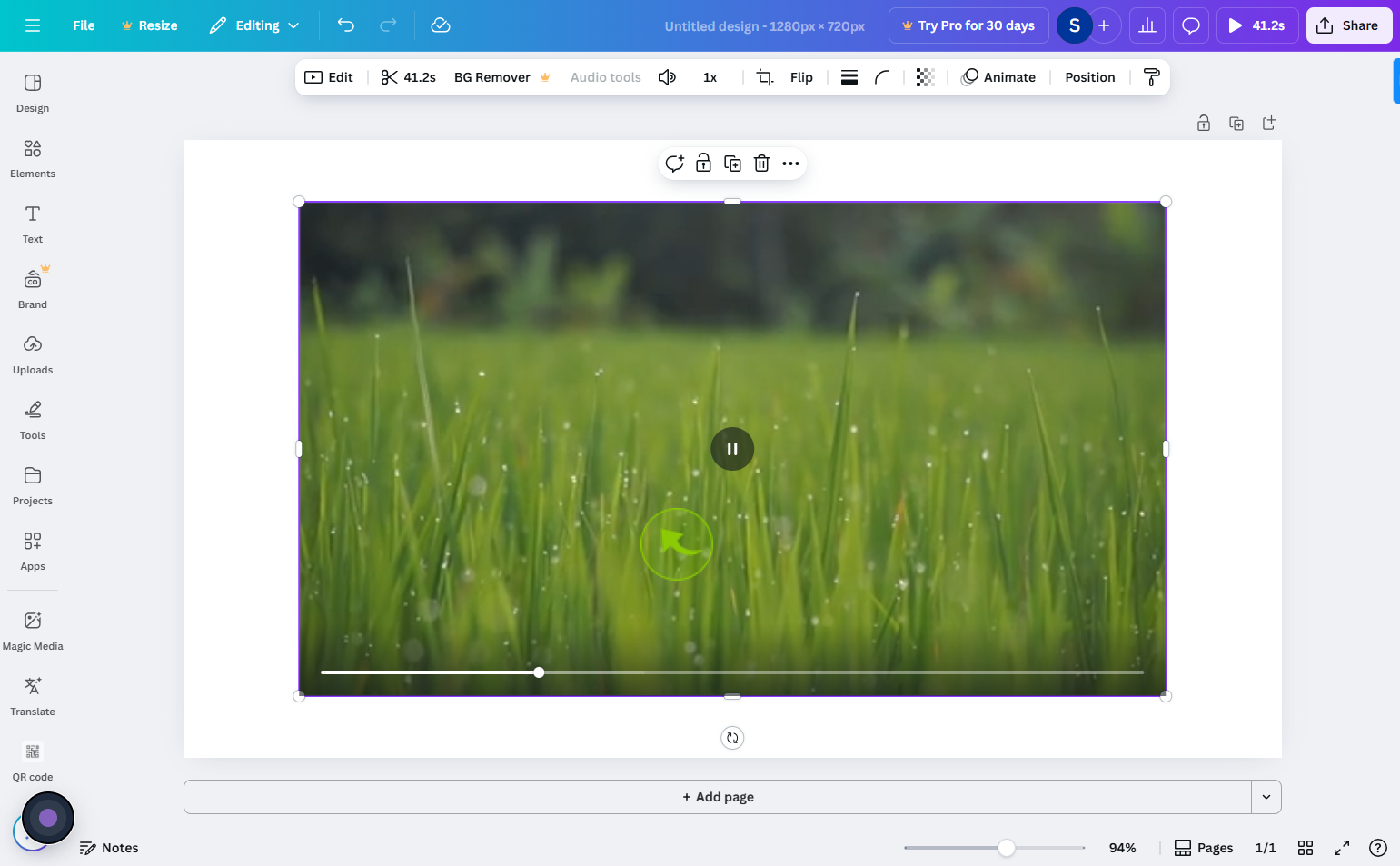1400x866 pixels.
Task: Open the analytics chart icon
Action: 1147,25
